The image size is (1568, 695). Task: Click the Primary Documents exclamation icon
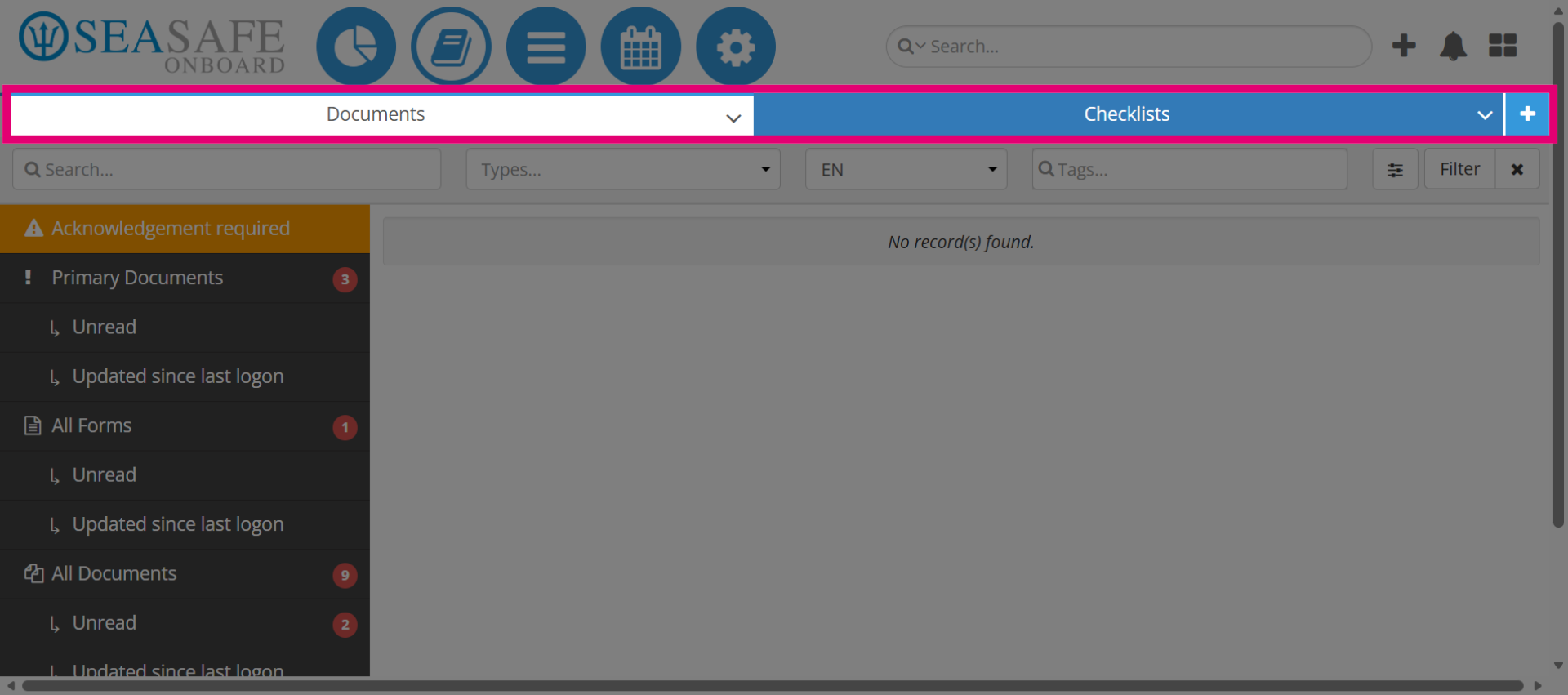pyautogui.click(x=29, y=278)
